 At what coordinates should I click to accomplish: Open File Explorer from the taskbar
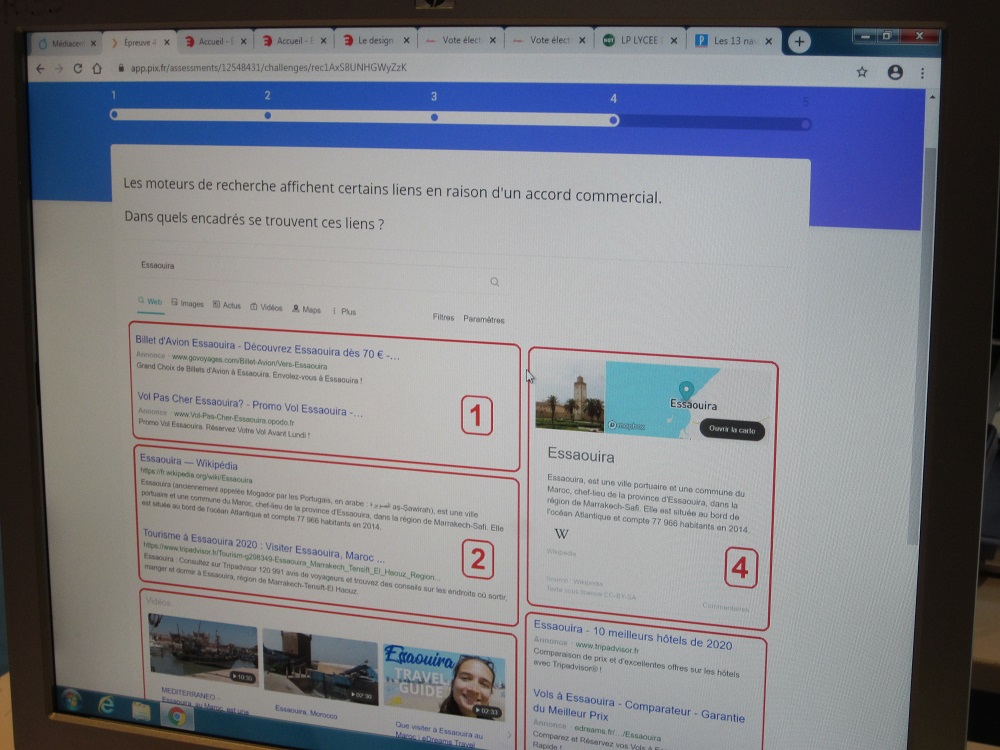(141, 710)
